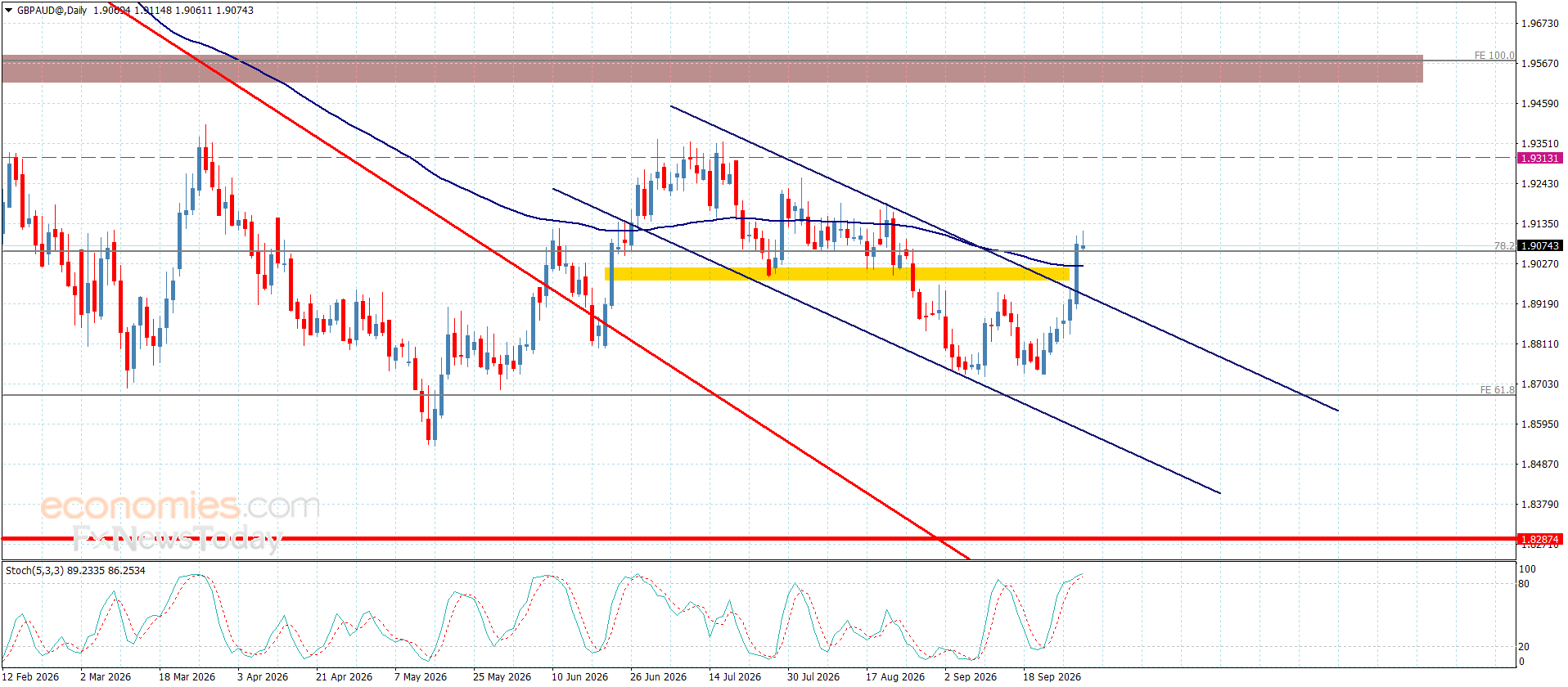1568x687 pixels.
Task: Click the stochastic 80 level label
Action: coord(1524,584)
